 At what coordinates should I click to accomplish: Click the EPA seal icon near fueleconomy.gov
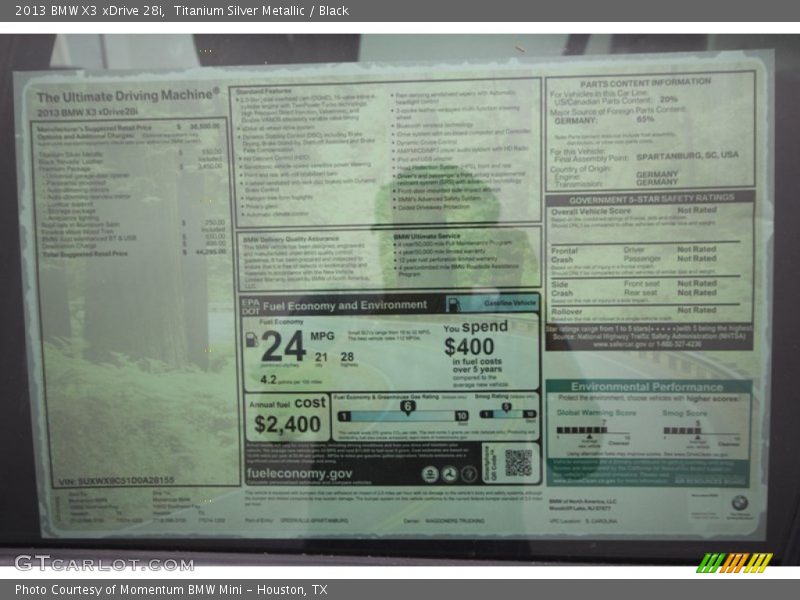pyautogui.click(x=429, y=474)
